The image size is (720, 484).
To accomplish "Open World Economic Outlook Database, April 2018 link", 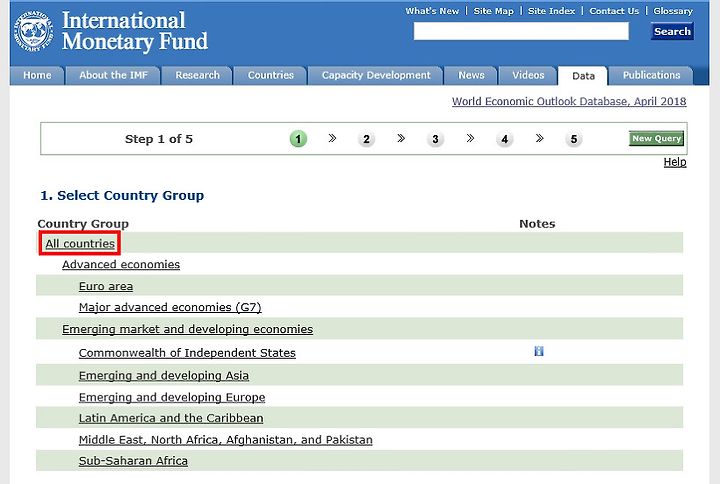I will click(x=569, y=101).
